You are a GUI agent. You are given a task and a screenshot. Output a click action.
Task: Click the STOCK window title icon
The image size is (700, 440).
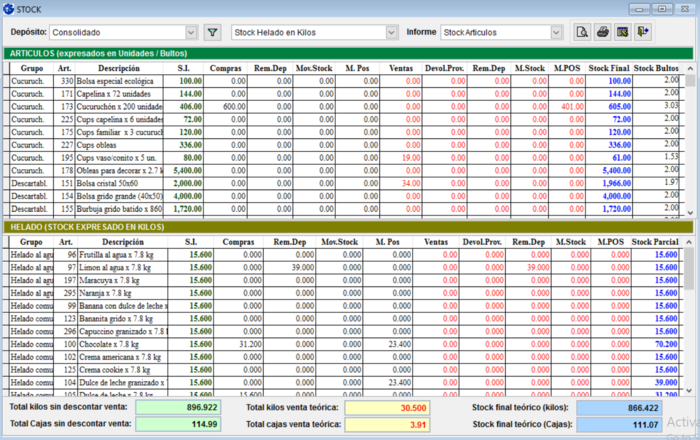[8, 8]
